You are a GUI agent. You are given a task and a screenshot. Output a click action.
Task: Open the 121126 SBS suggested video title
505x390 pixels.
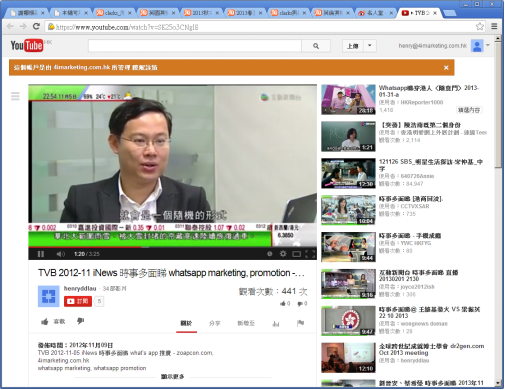pyautogui.click(x=430, y=165)
